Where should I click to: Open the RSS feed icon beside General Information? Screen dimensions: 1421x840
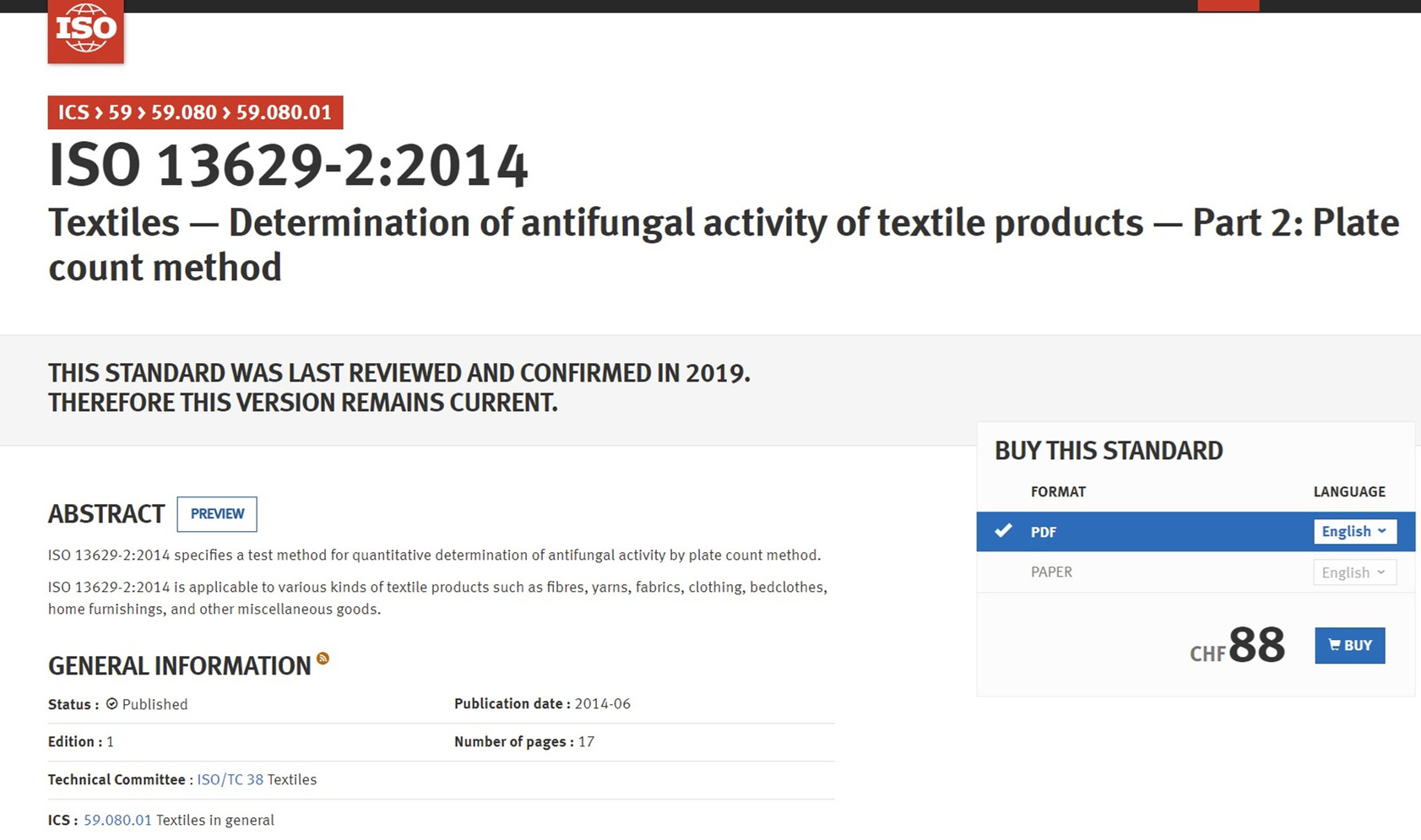(323, 658)
